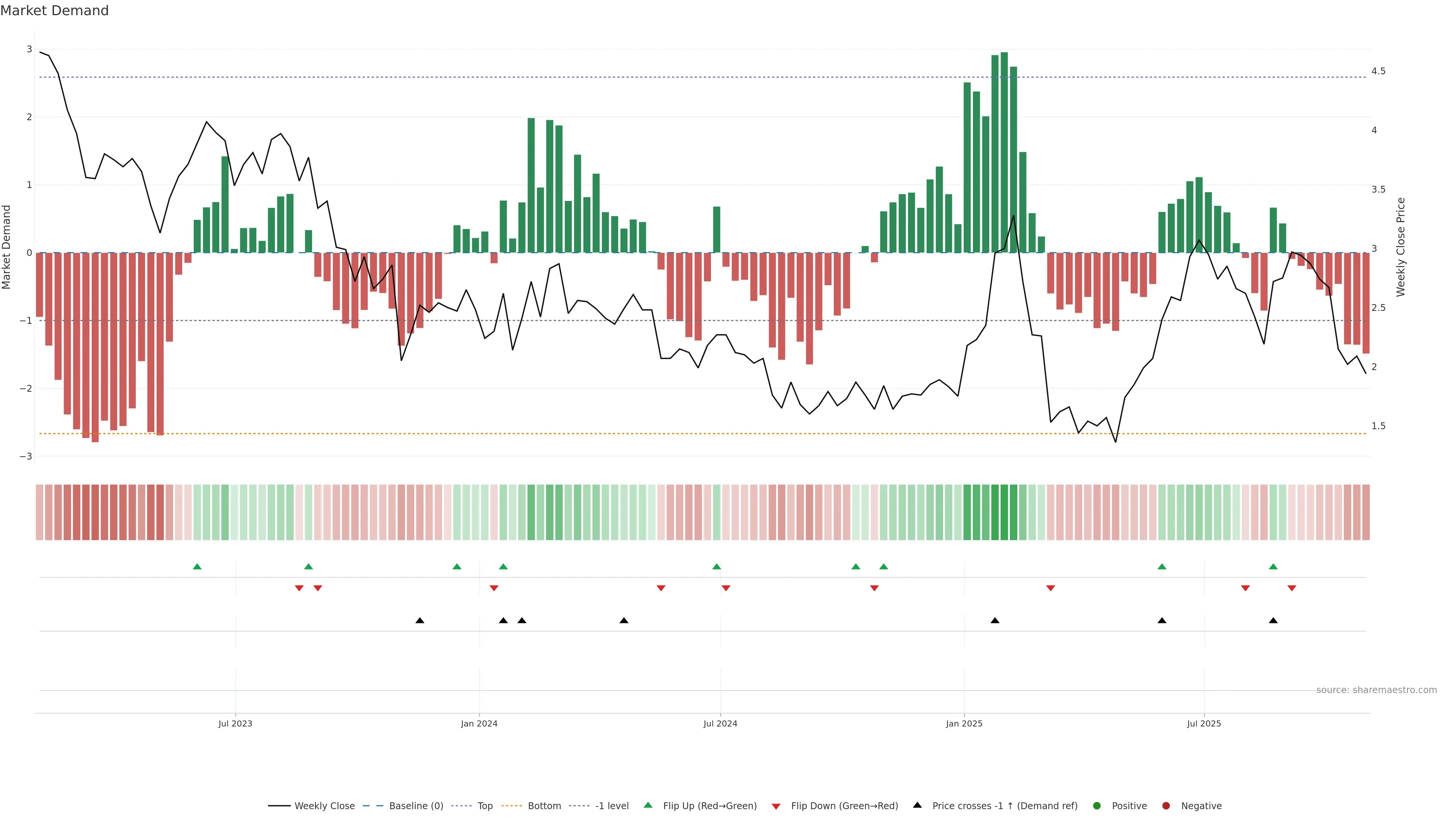Click the last red flip-down marker after Jul 2025
Screen dimensions: 1456x819
click(1291, 588)
